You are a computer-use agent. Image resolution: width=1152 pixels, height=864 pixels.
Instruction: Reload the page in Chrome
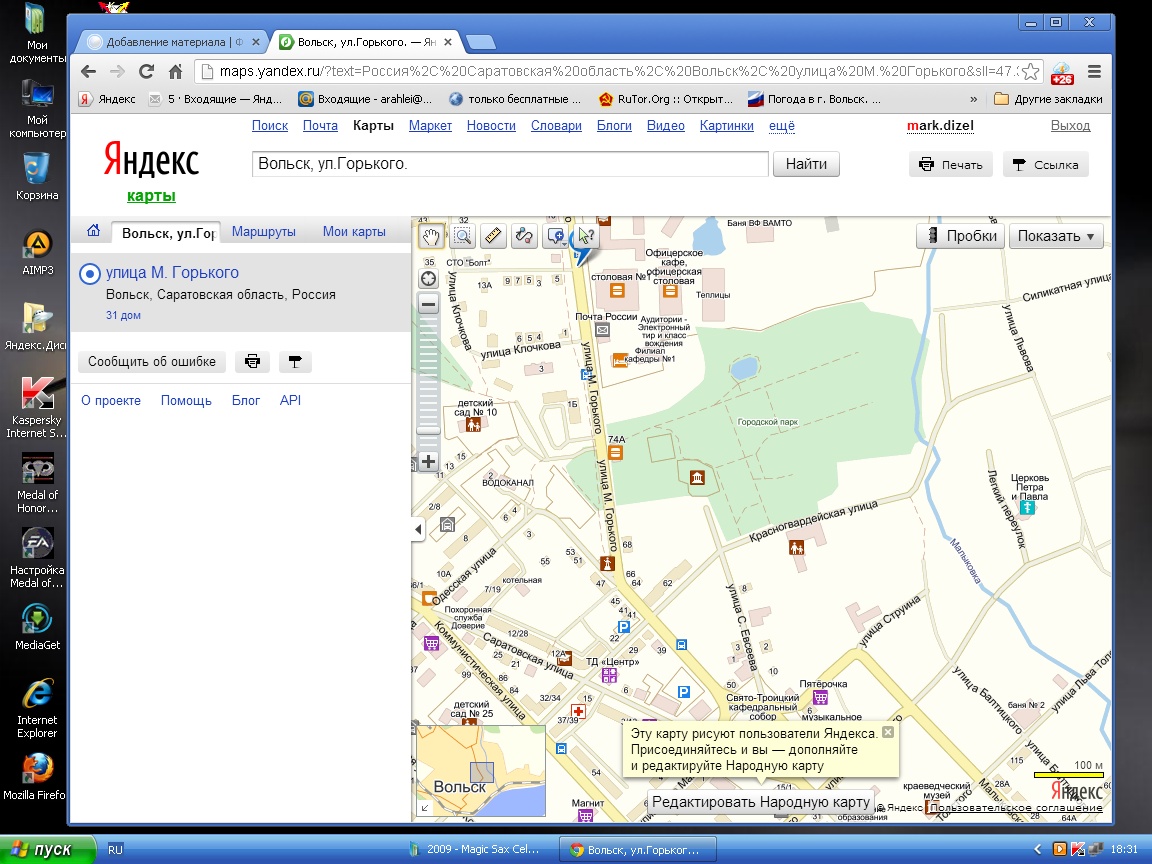pos(146,71)
